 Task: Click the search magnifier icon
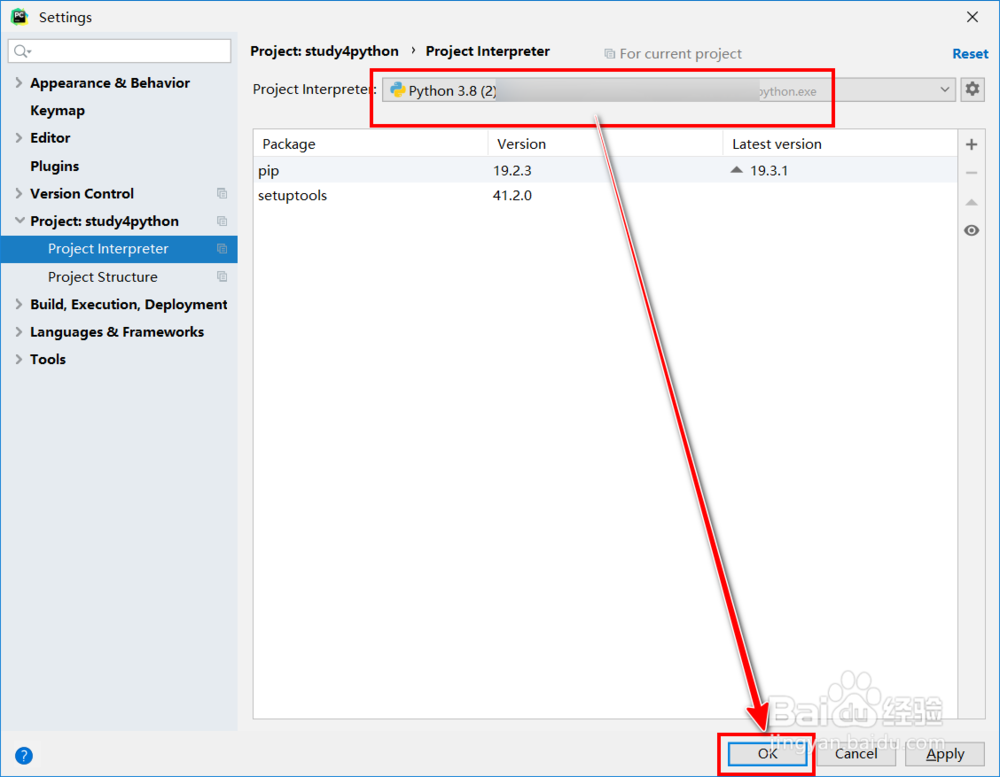pos(22,51)
